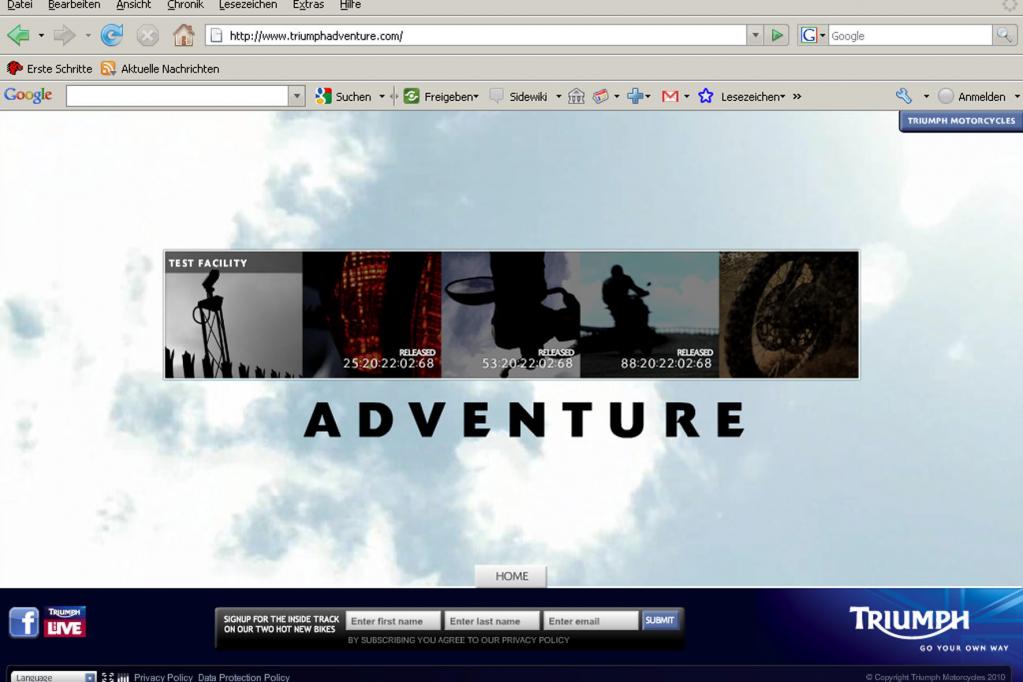
Task: Open the Triumph Live icon
Action: [x=65, y=622]
